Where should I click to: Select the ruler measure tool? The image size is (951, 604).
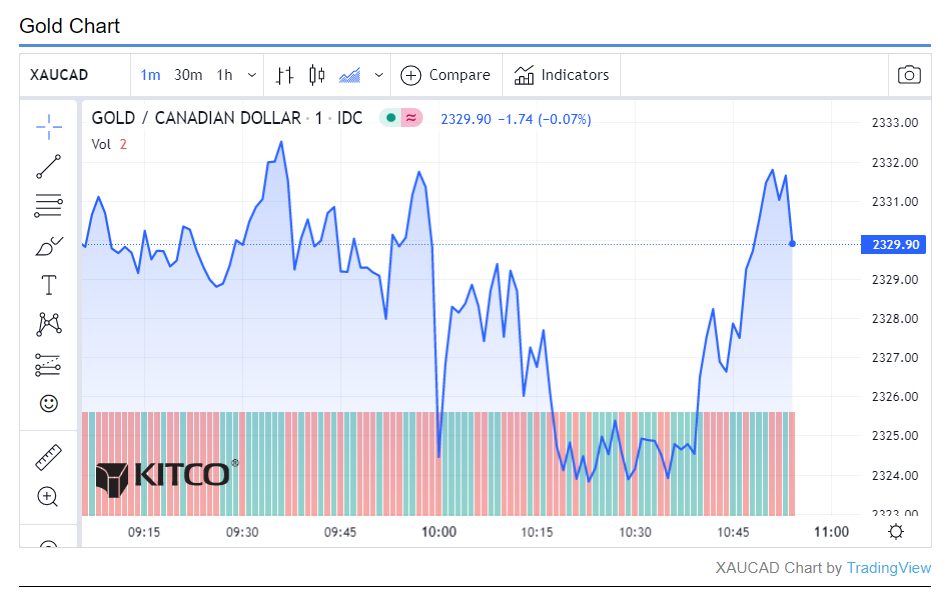click(x=48, y=457)
